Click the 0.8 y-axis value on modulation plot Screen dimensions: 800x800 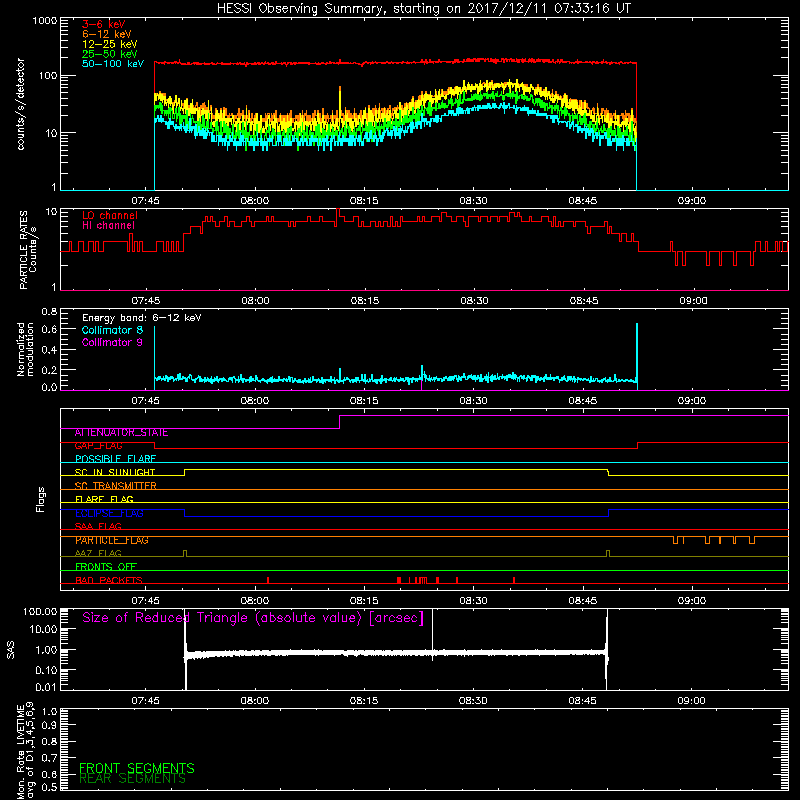pyautogui.click(x=49, y=311)
